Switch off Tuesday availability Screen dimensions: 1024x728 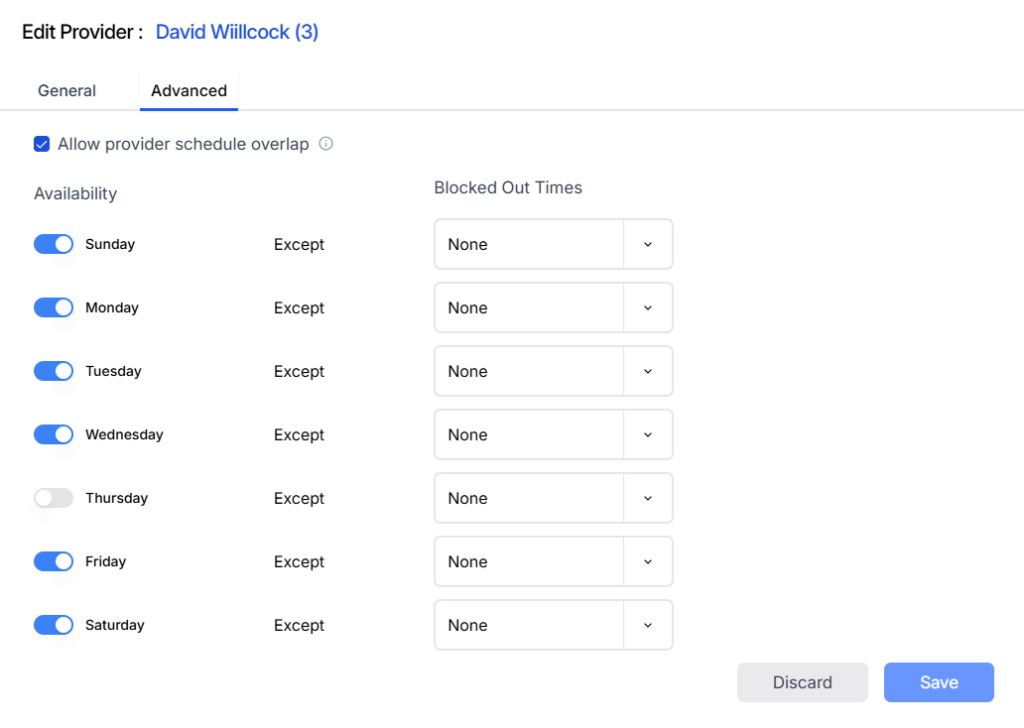point(54,371)
